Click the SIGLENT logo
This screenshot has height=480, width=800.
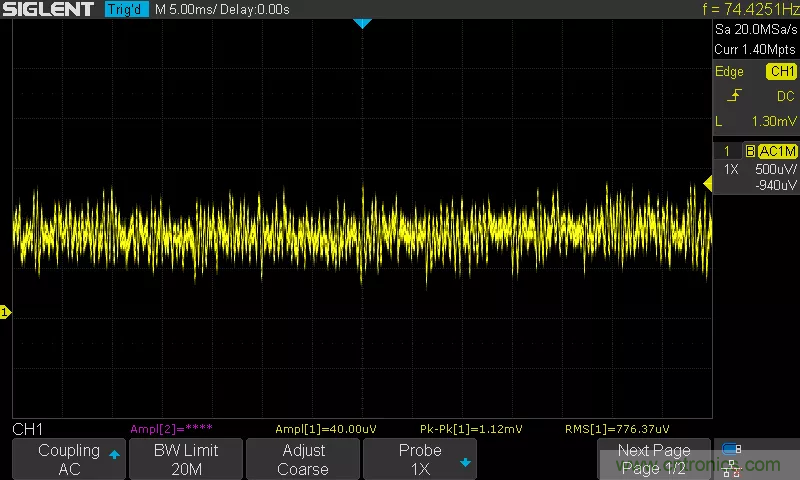coord(48,9)
